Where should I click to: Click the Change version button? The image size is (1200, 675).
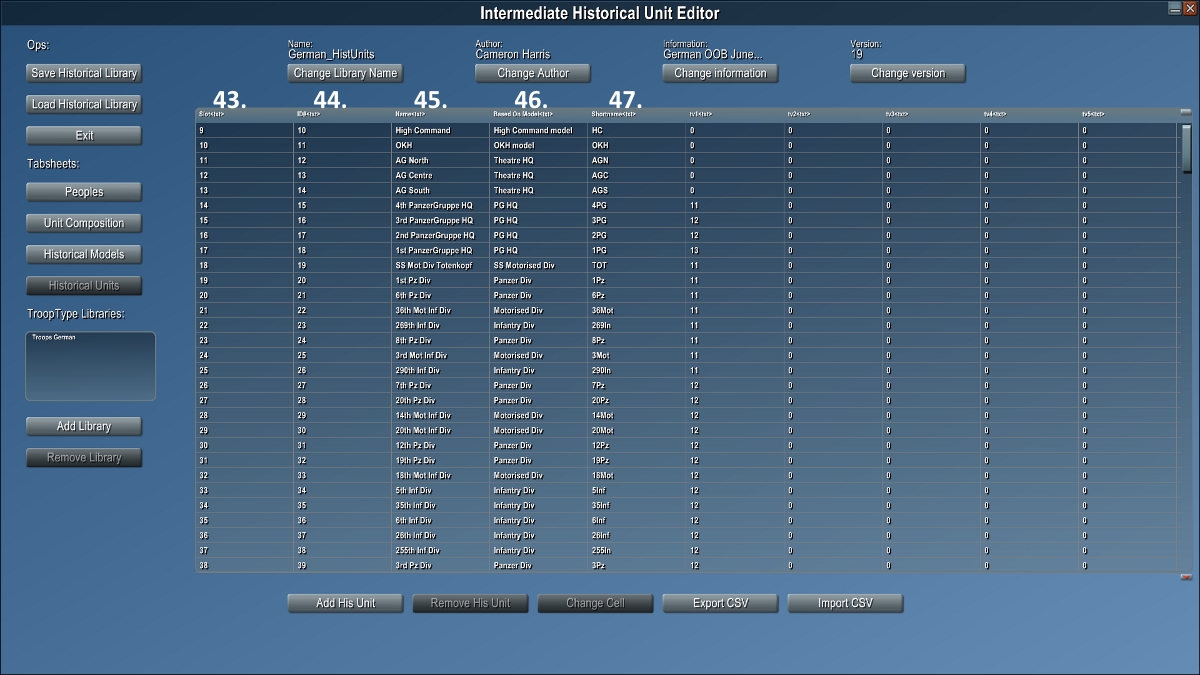tap(909, 73)
